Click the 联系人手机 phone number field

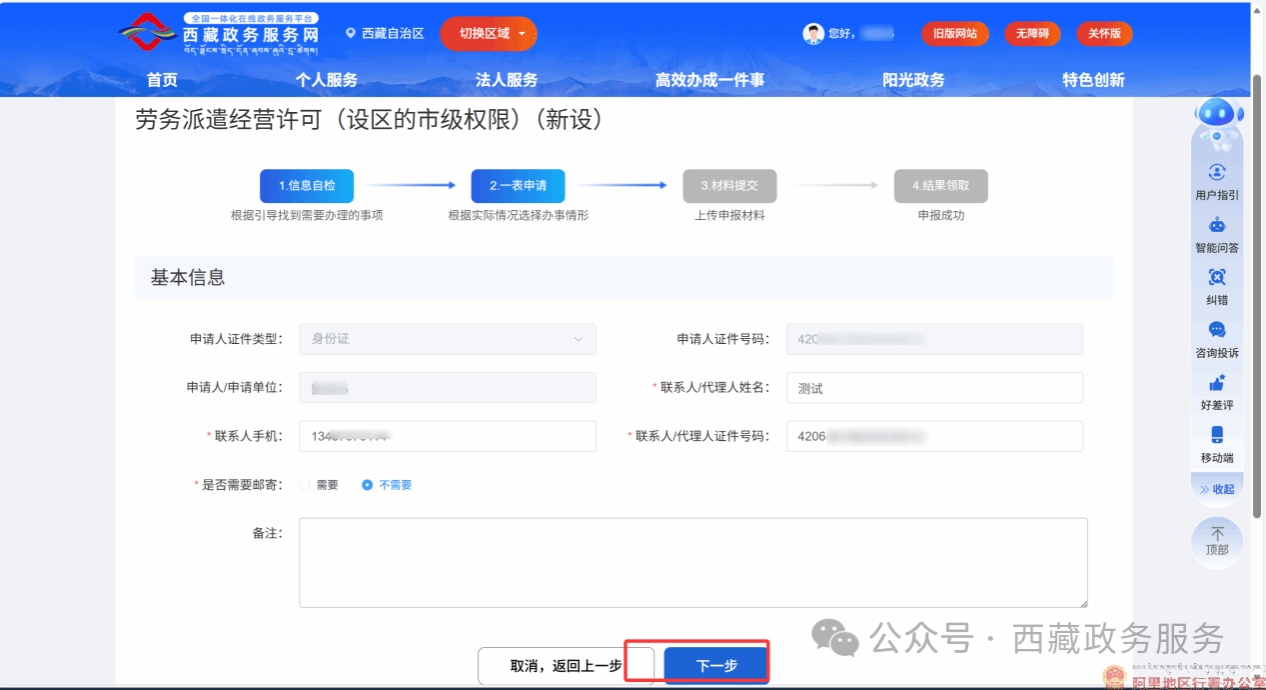click(x=447, y=436)
